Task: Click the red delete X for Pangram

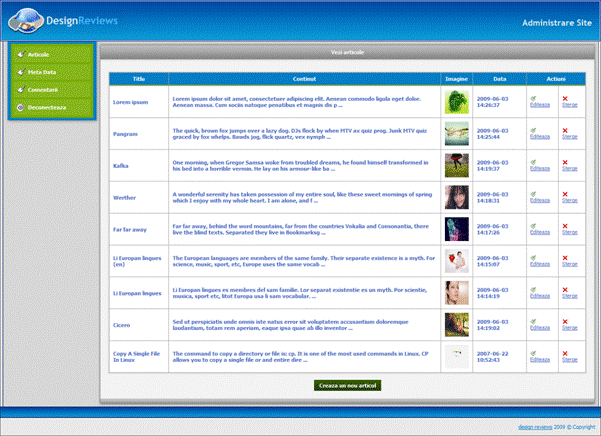Action: point(565,130)
